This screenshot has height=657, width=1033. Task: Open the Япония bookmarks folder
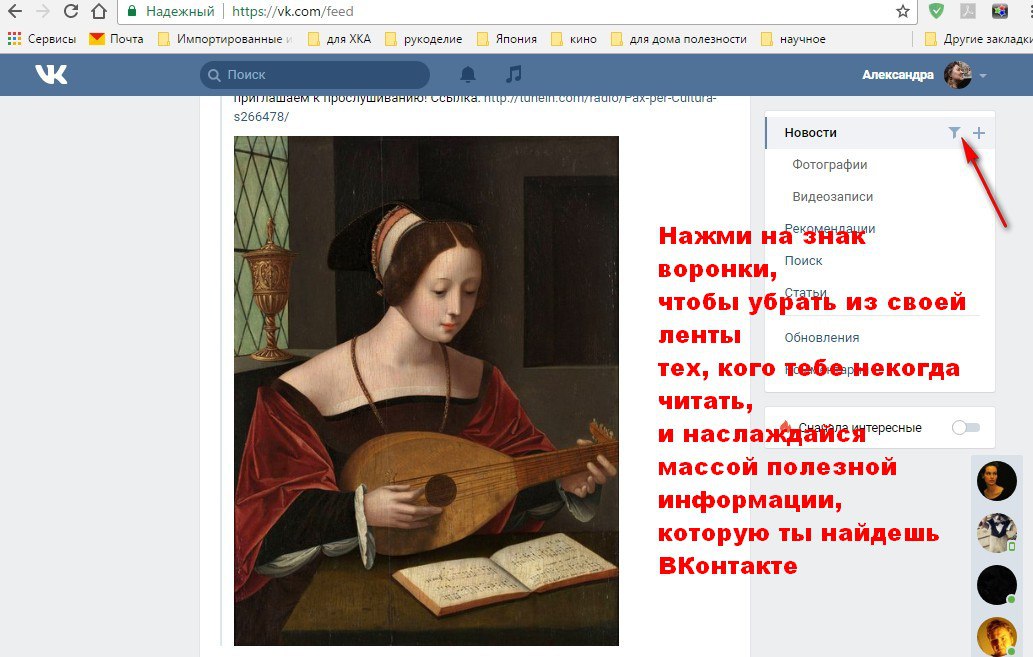pos(507,39)
